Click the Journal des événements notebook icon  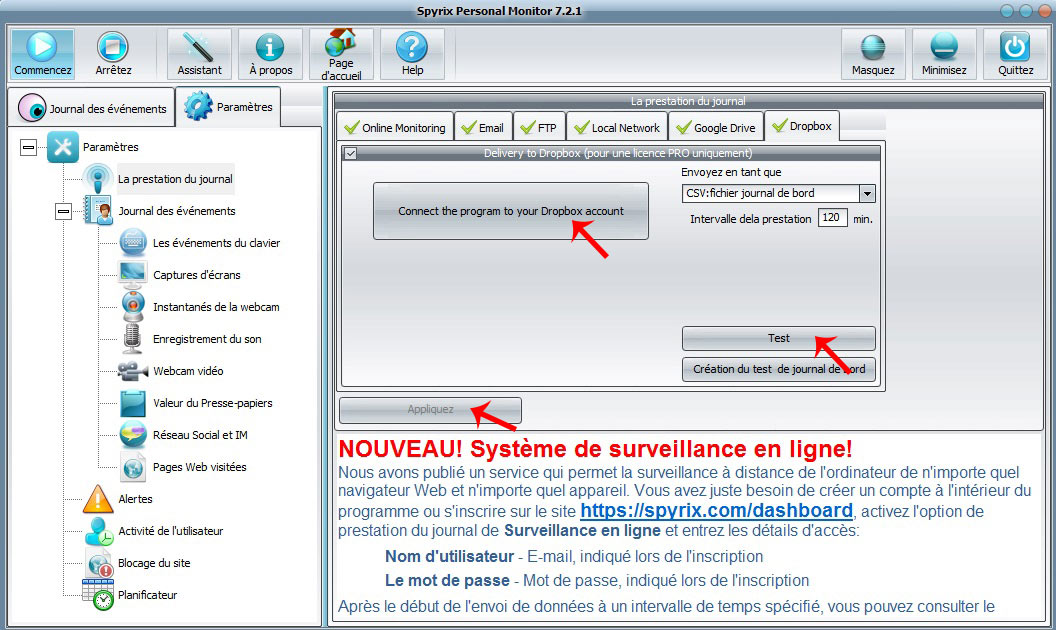pos(98,211)
